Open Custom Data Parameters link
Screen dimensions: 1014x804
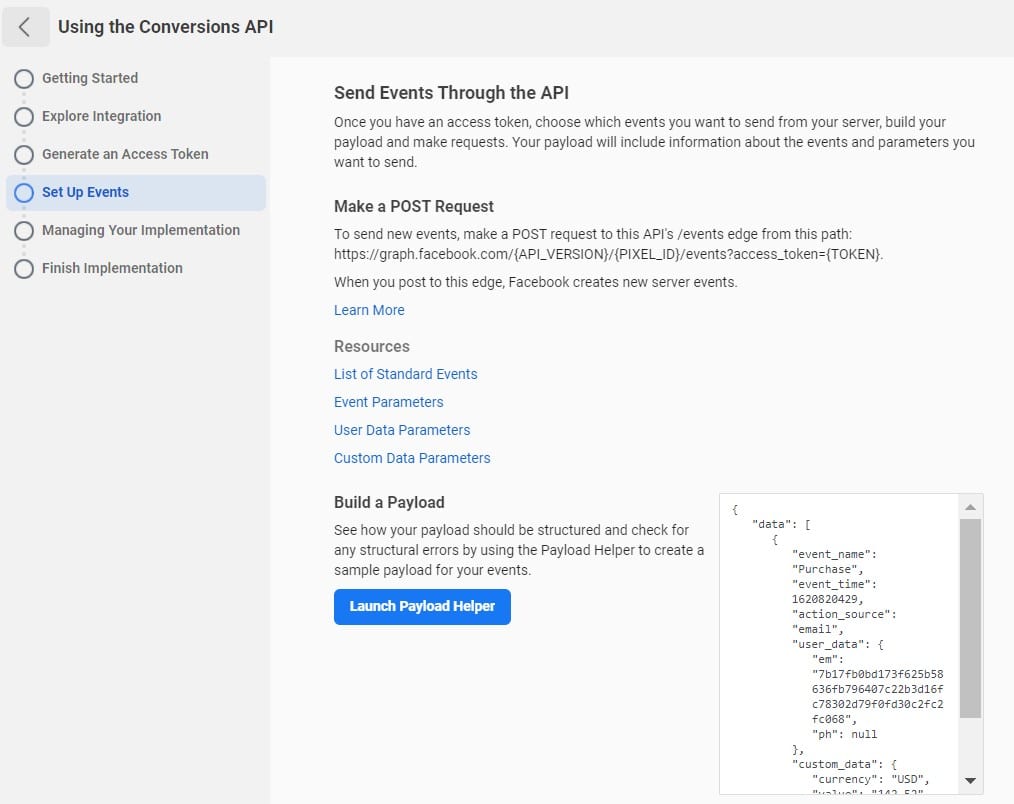[x=412, y=458]
